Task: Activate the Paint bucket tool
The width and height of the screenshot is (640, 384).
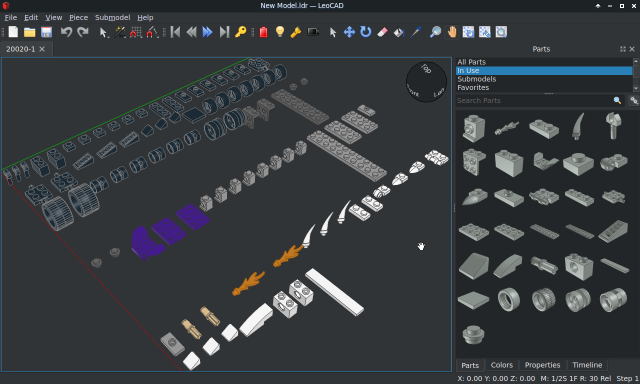Action: tap(399, 32)
